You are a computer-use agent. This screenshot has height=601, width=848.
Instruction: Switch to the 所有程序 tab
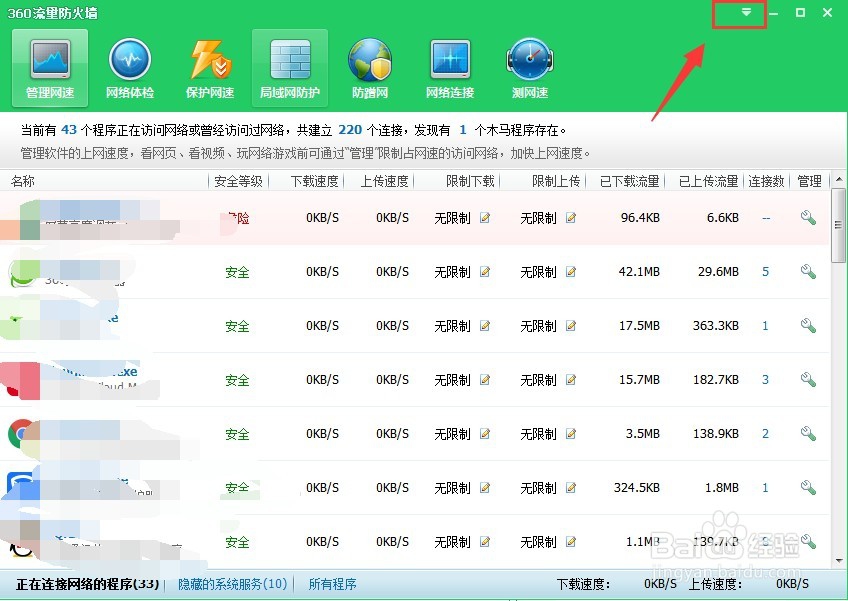tap(332, 584)
